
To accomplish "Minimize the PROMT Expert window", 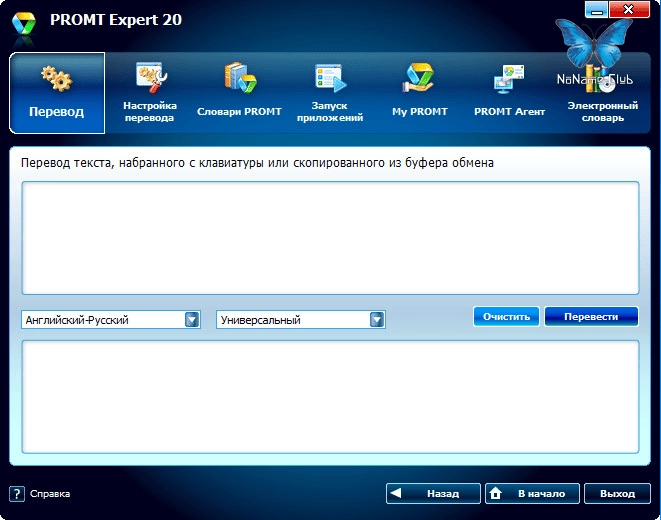I will pyautogui.click(x=596, y=10).
